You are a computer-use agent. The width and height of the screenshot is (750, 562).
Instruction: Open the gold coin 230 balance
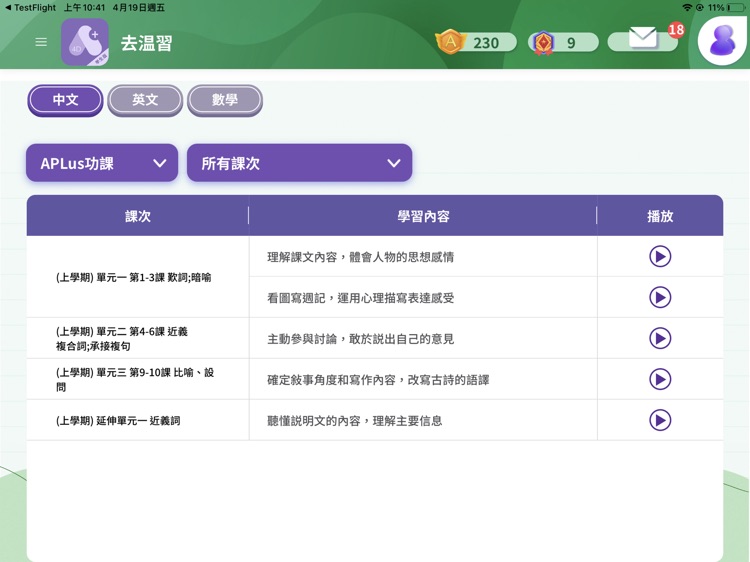[476, 42]
